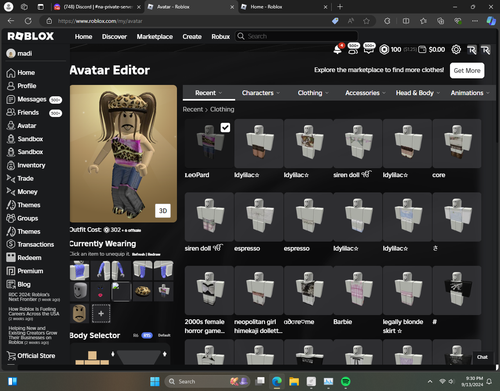Image resolution: width=500 pixels, height=391 pixels.
Task: Toggle the 3D avatar view button
Action: (x=163, y=211)
